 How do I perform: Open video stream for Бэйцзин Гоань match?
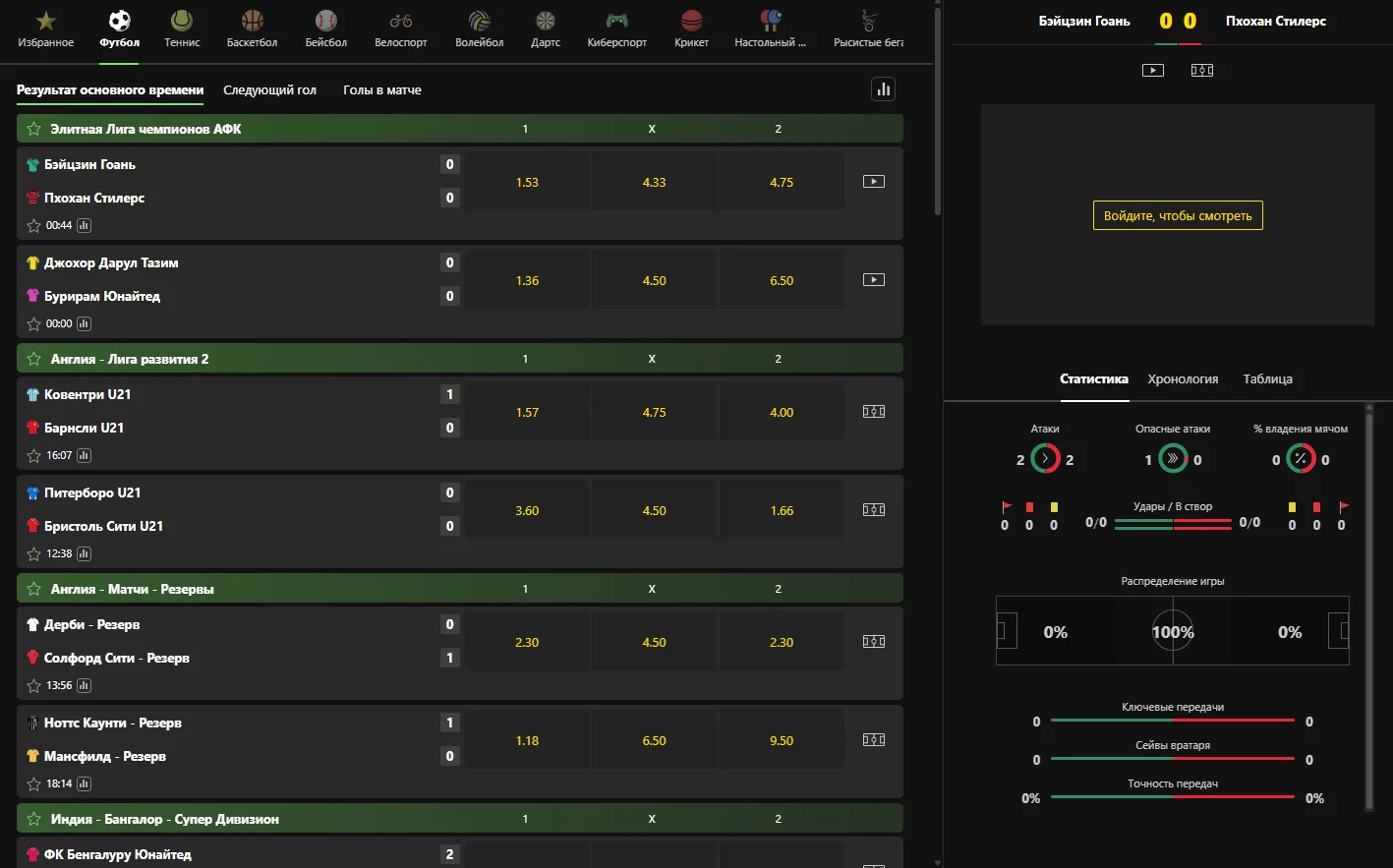tap(874, 182)
